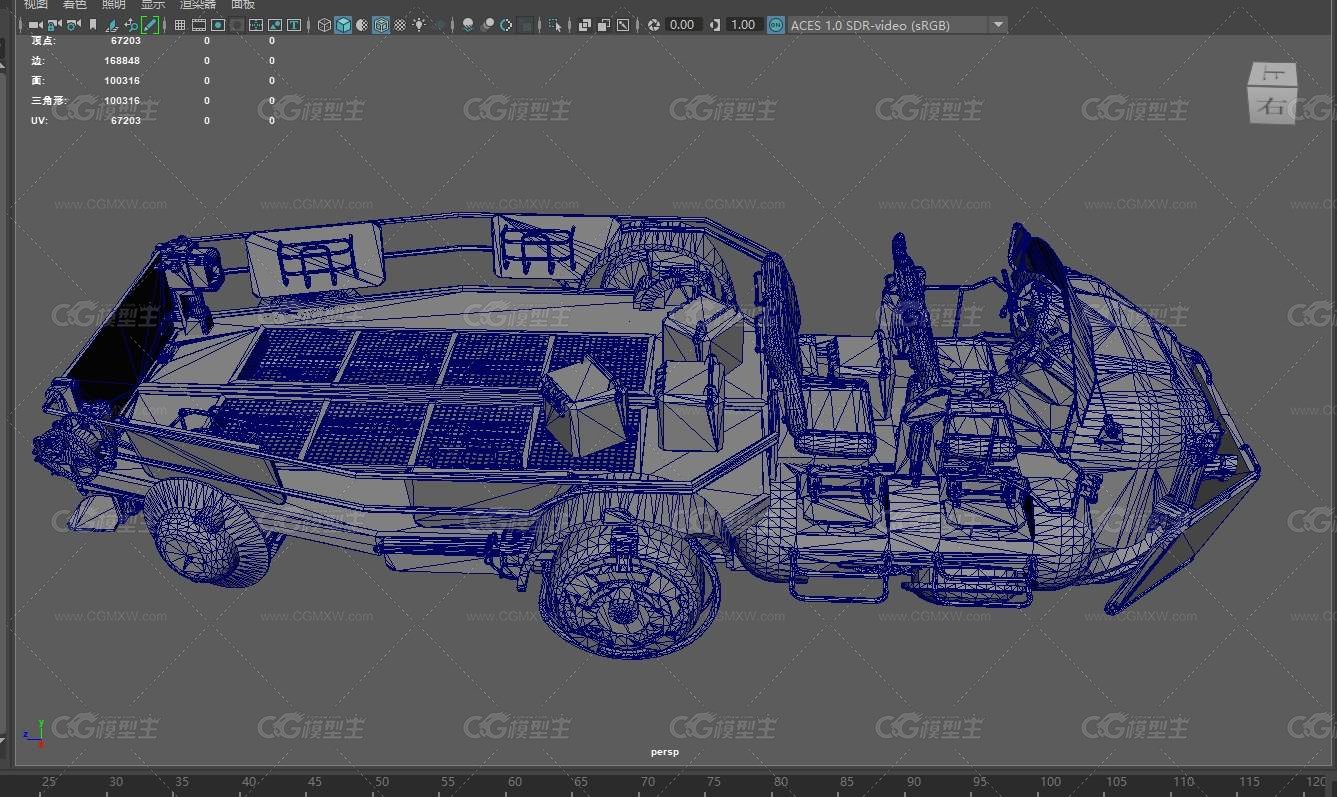
Task: Open the 照明 (Lighting) panel menu
Action: point(114,4)
